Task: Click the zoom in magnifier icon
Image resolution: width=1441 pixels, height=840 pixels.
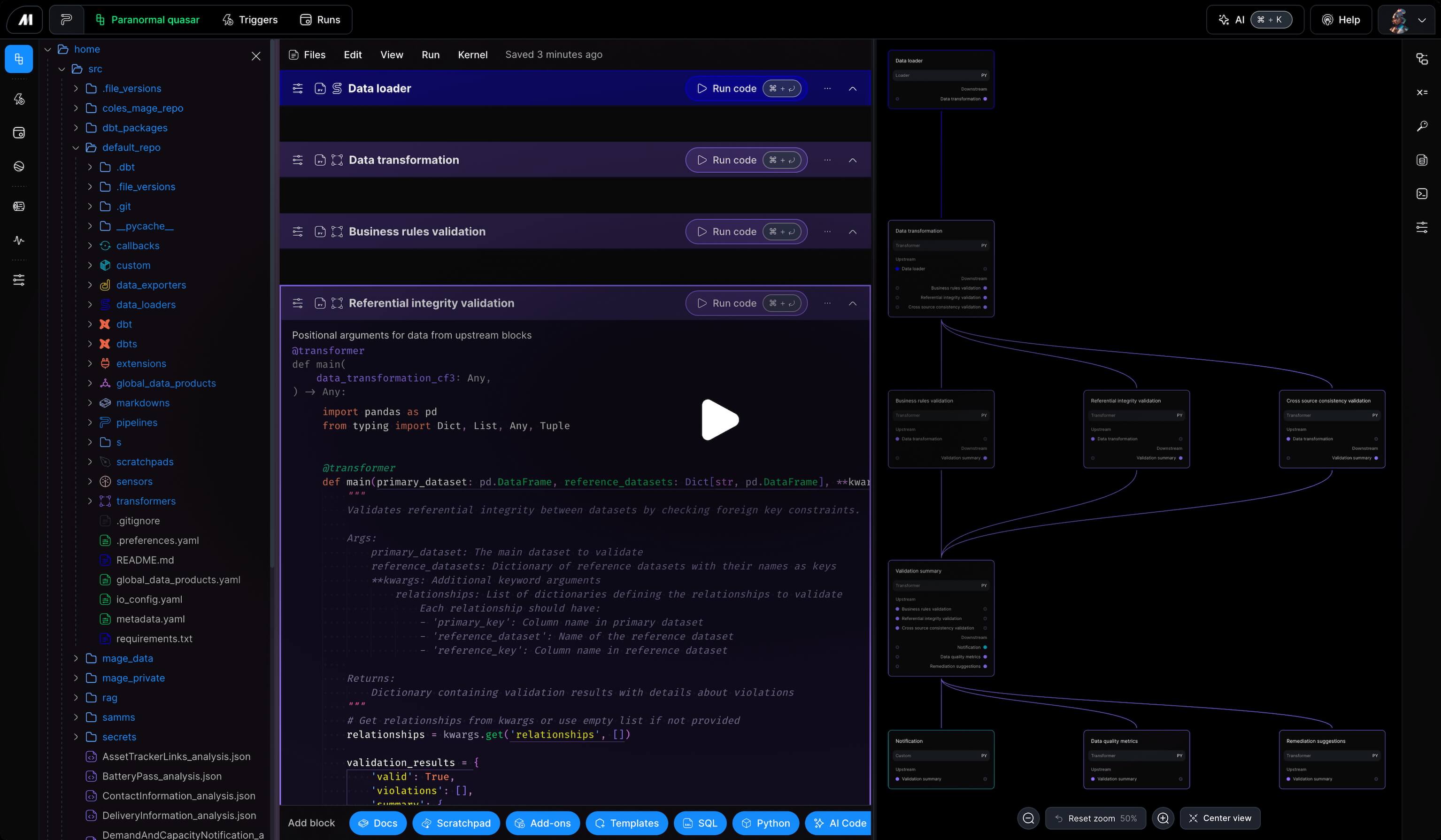Action: point(1163,818)
